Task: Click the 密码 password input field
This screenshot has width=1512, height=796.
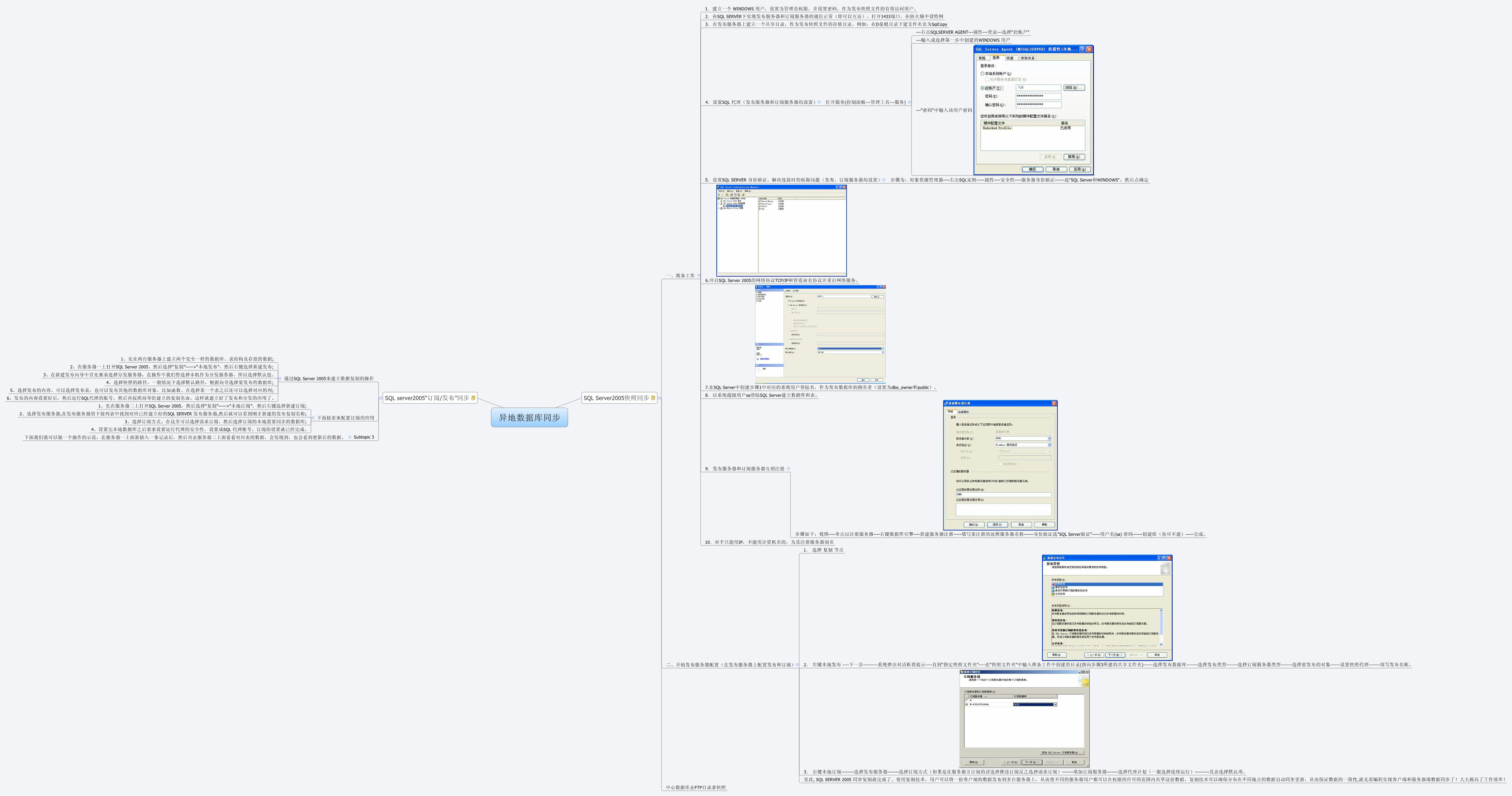Action: [x=1038, y=96]
